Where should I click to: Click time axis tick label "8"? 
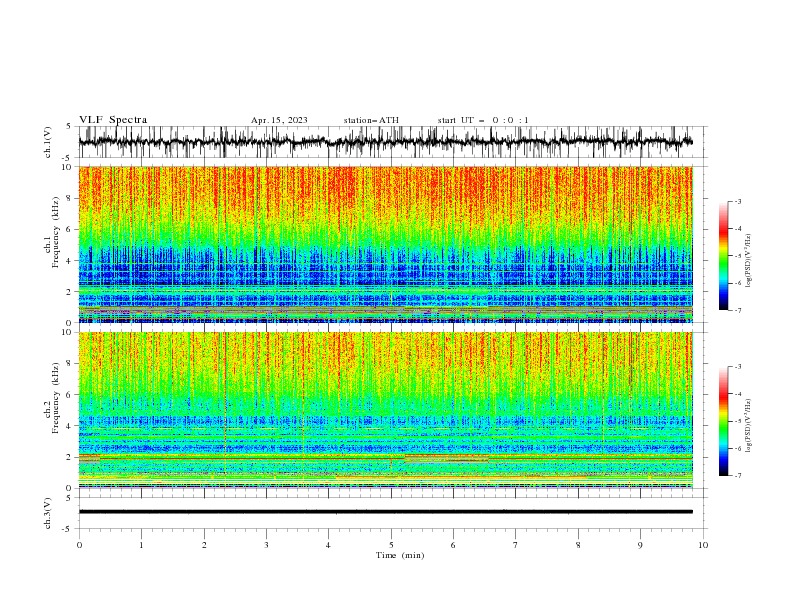coord(578,545)
